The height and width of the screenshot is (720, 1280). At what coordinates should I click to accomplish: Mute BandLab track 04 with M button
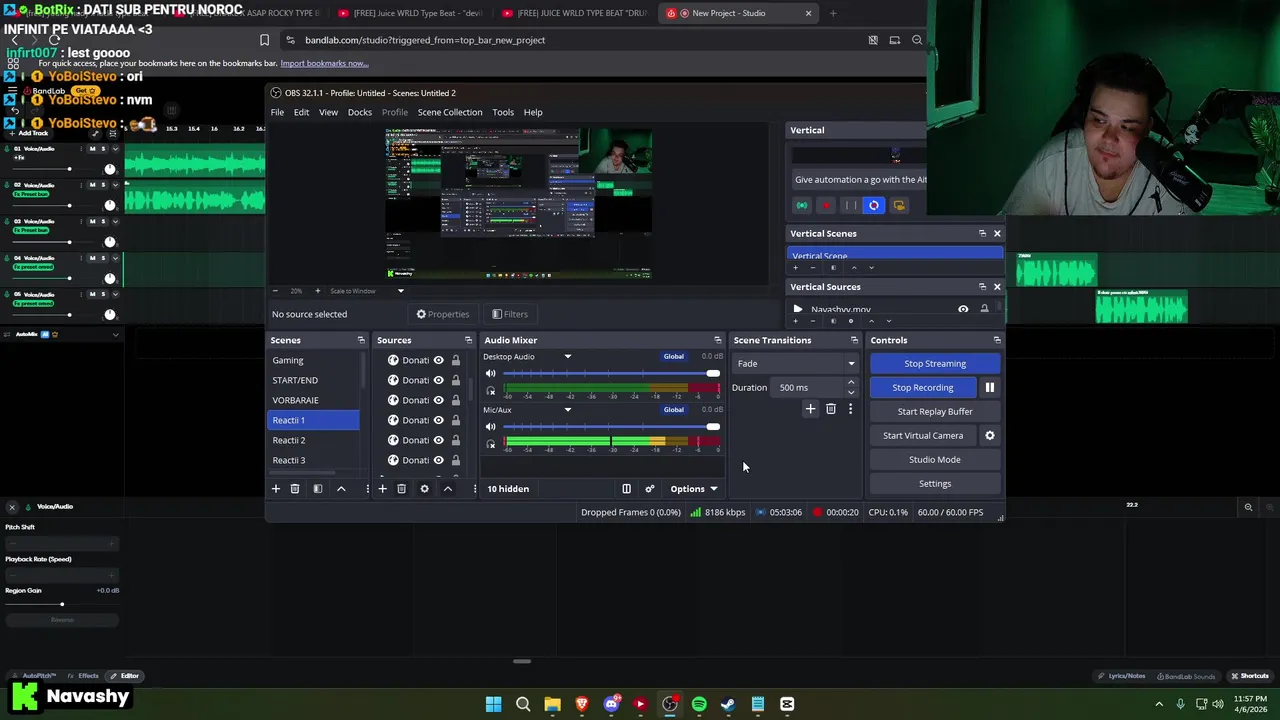coord(93,258)
